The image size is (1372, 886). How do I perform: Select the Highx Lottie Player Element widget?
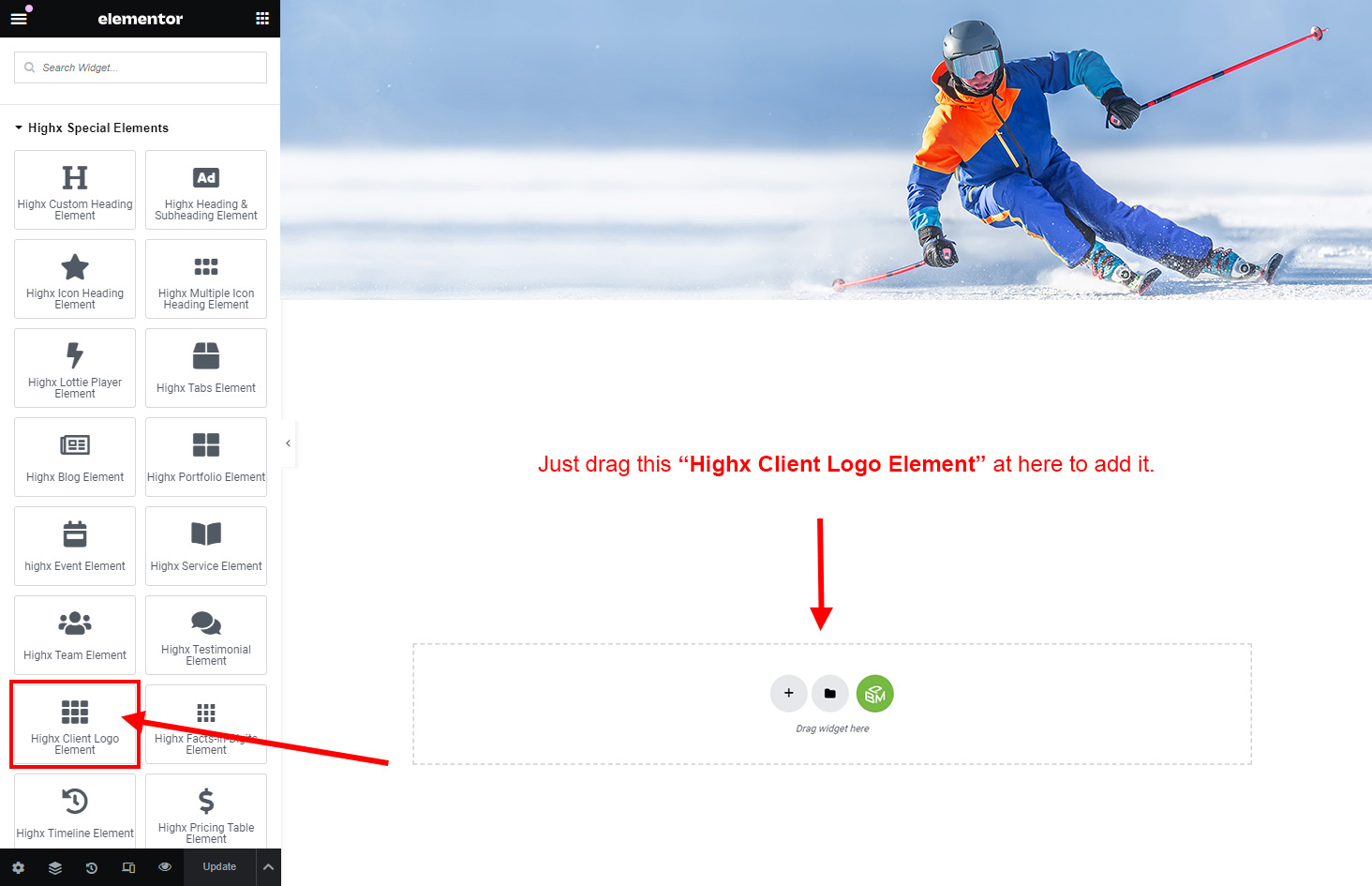click(75, 368)
